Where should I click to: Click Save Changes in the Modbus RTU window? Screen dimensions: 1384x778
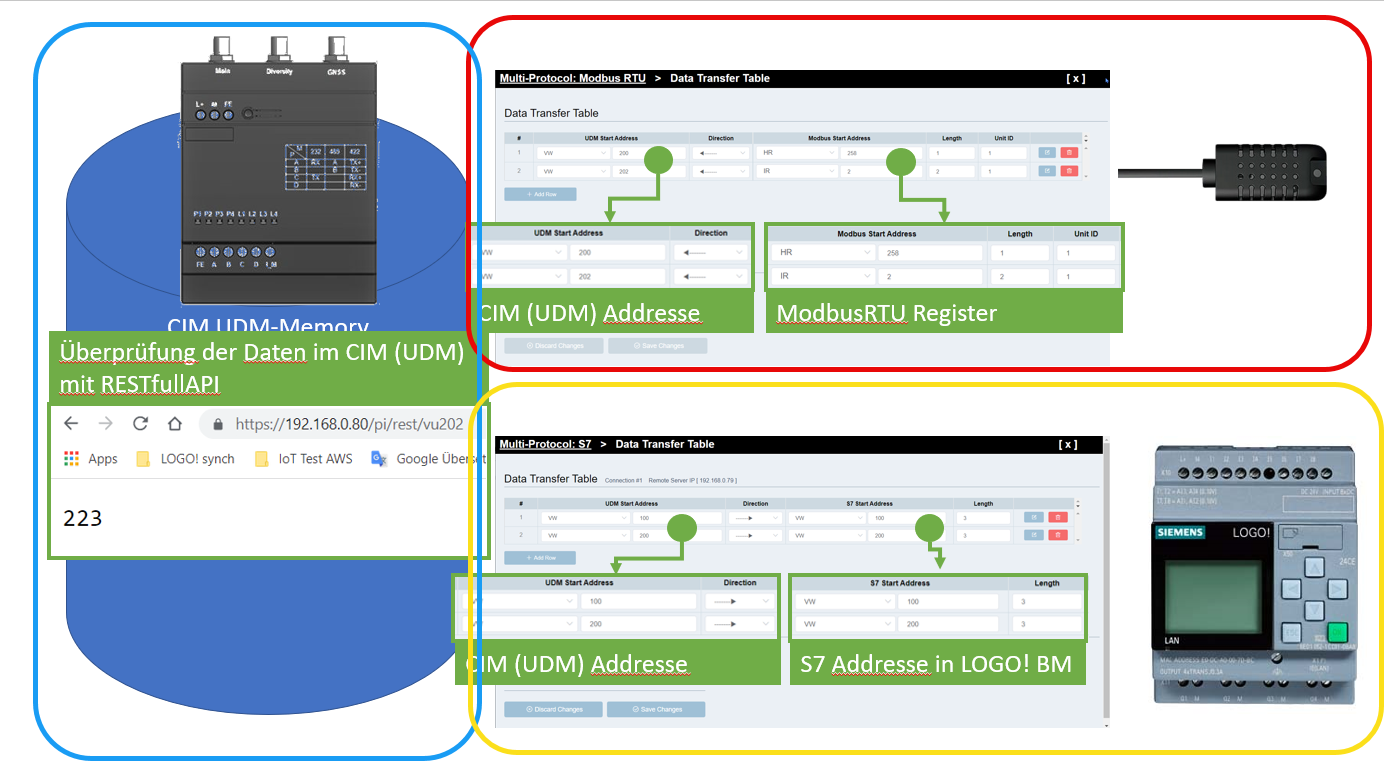[657, 346]
